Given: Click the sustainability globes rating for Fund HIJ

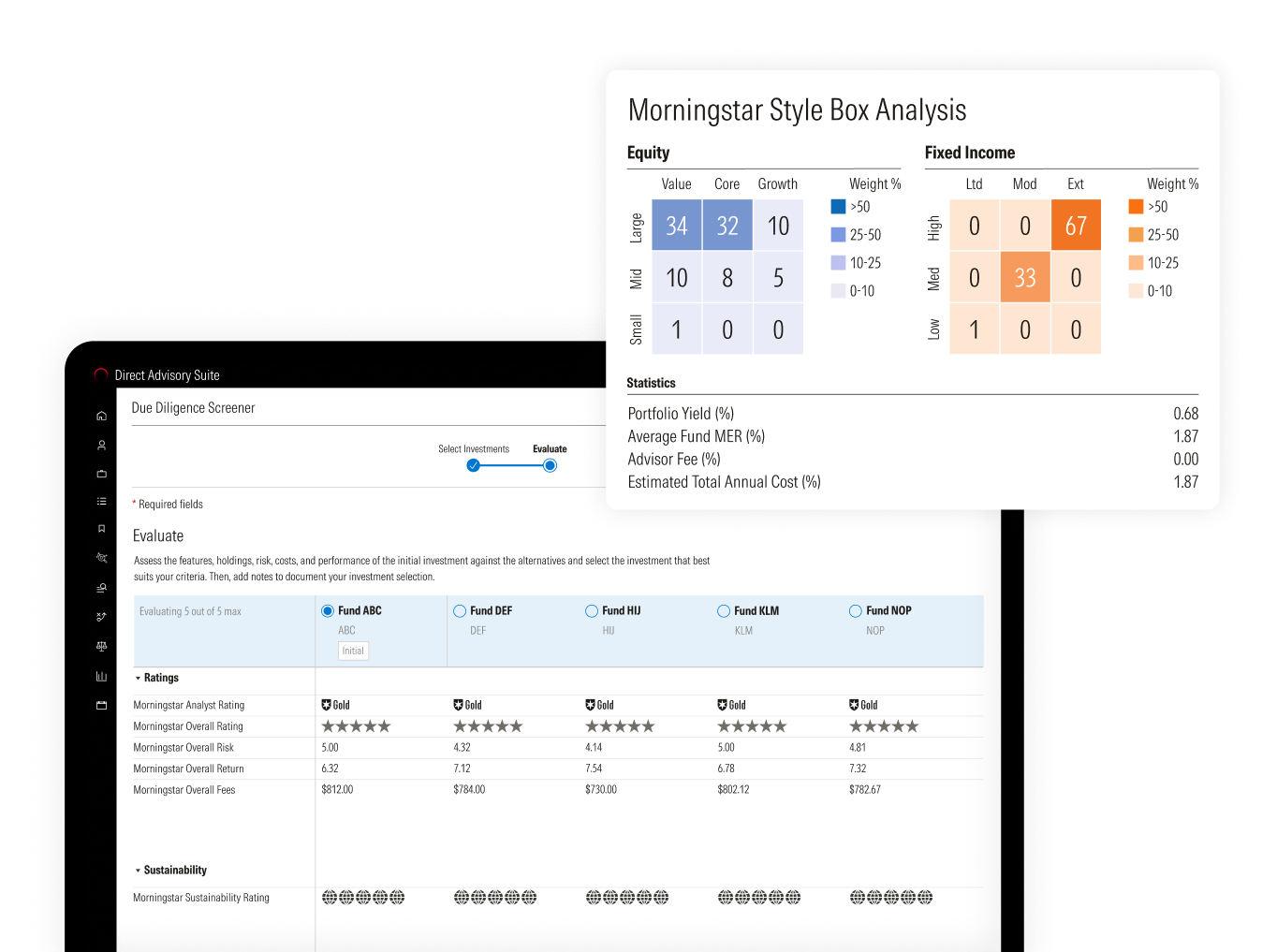Looking at the screenshot, I should (x=627, y=898).
